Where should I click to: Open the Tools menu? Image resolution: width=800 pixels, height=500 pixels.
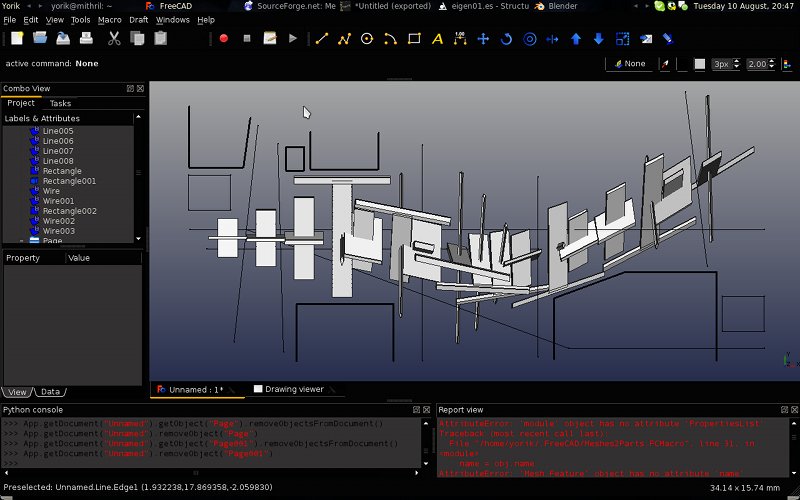pos(80,20)
